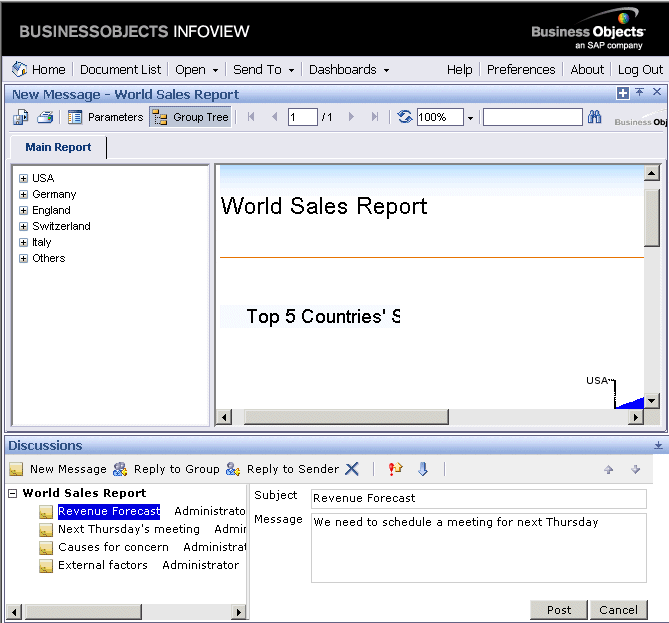Image resolution: width=669 pixels, height=623 pixels.
Task: Open the Dashboards menu
Action: pyautogui.click(x=349, y=70)
